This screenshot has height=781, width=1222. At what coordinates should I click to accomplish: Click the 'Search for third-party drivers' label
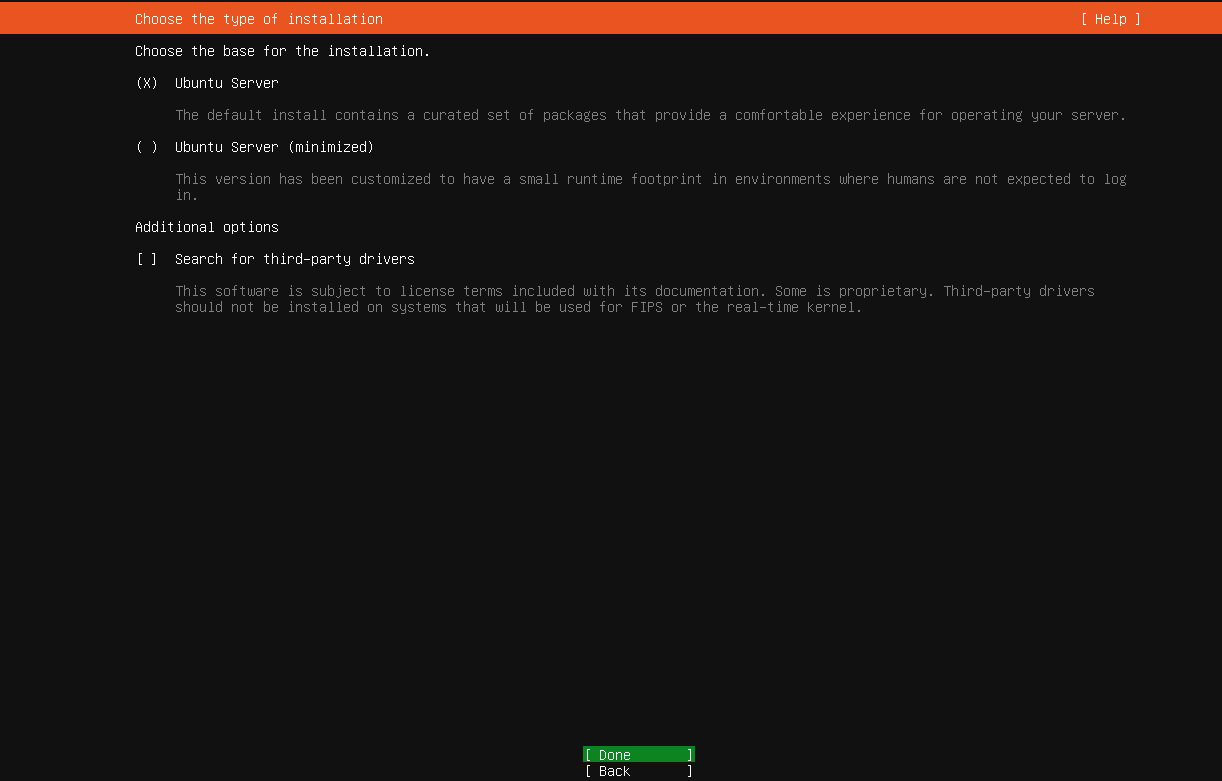(x=295, y=259)
